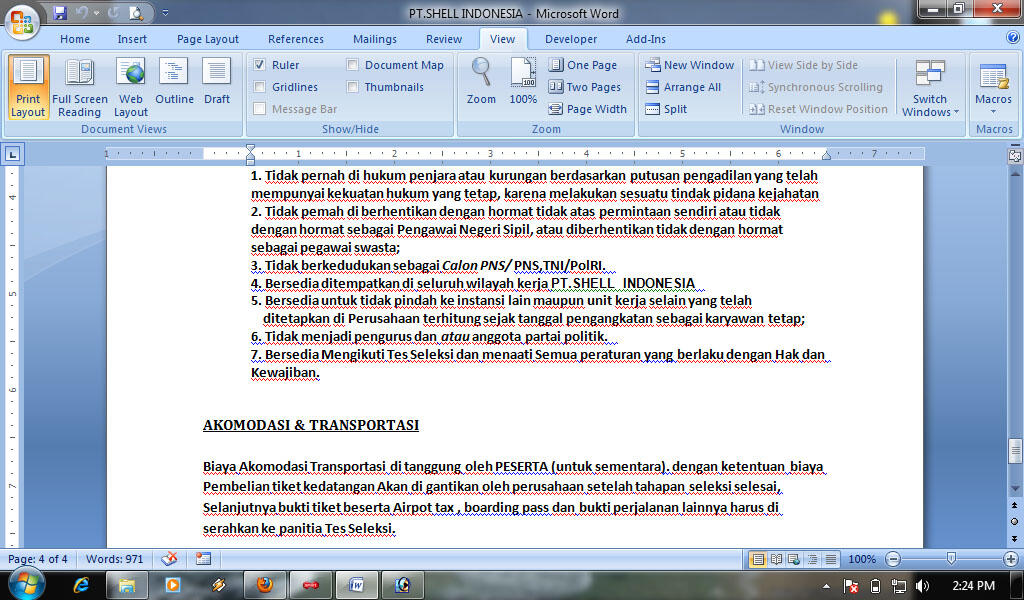Click the Print Preview icon in Quick Access
The image size is (1024, 600).
136,12
